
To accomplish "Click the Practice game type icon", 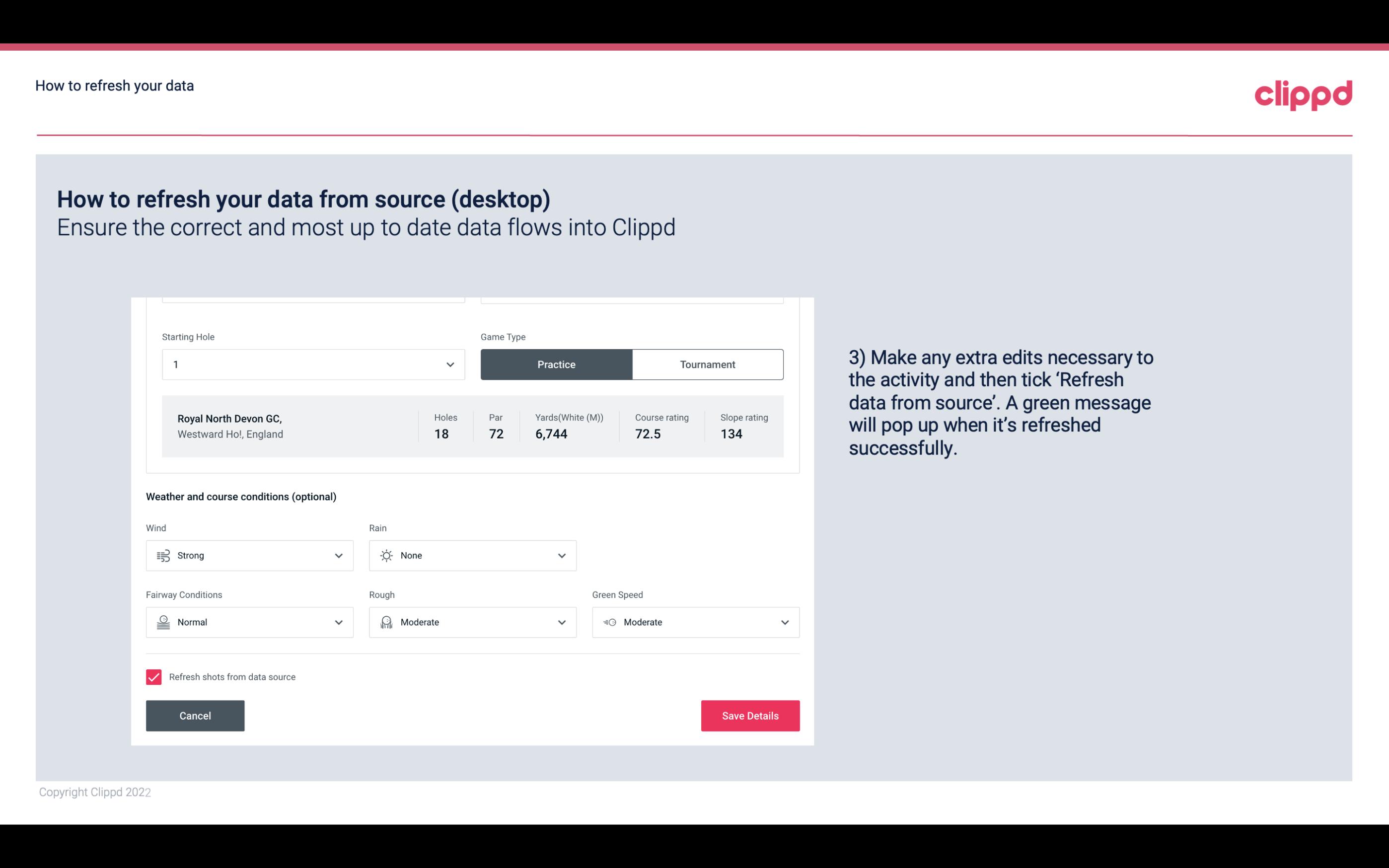I will (x=556, y=364).
